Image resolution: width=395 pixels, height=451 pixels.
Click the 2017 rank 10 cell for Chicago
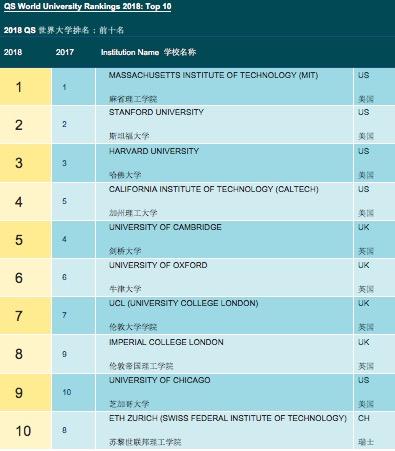click(x=67, y=392)
